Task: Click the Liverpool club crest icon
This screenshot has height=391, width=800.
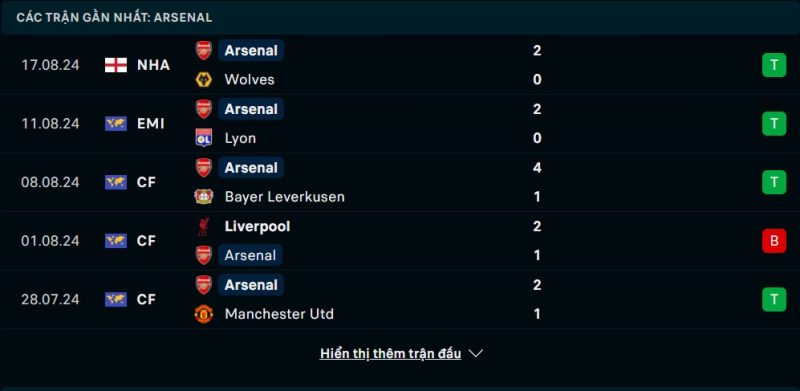Action: pos(204,226)
